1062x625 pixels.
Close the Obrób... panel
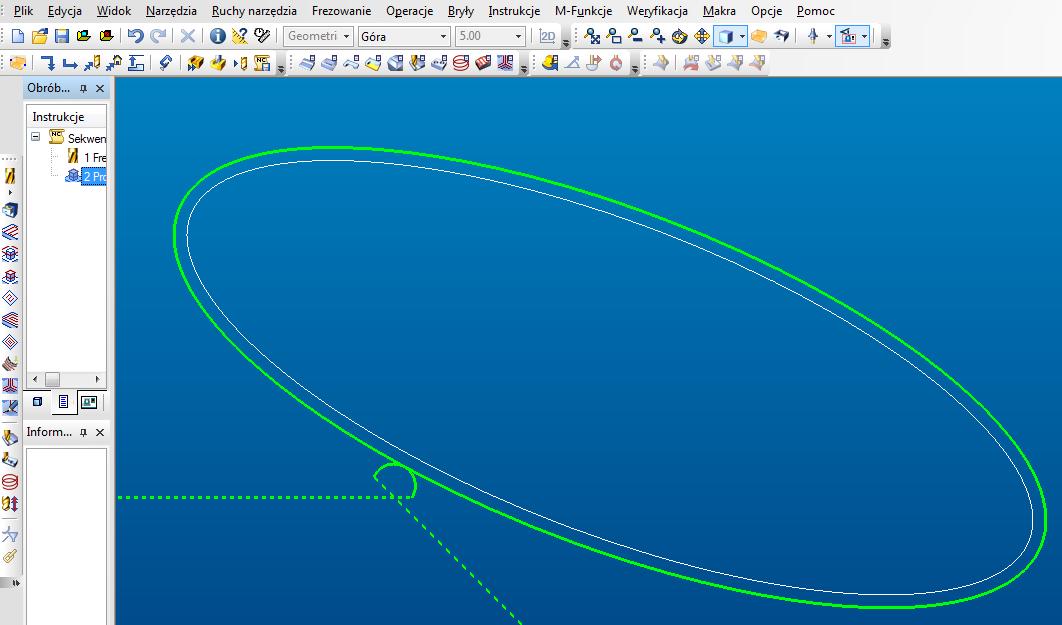click(x=100, y=89)
